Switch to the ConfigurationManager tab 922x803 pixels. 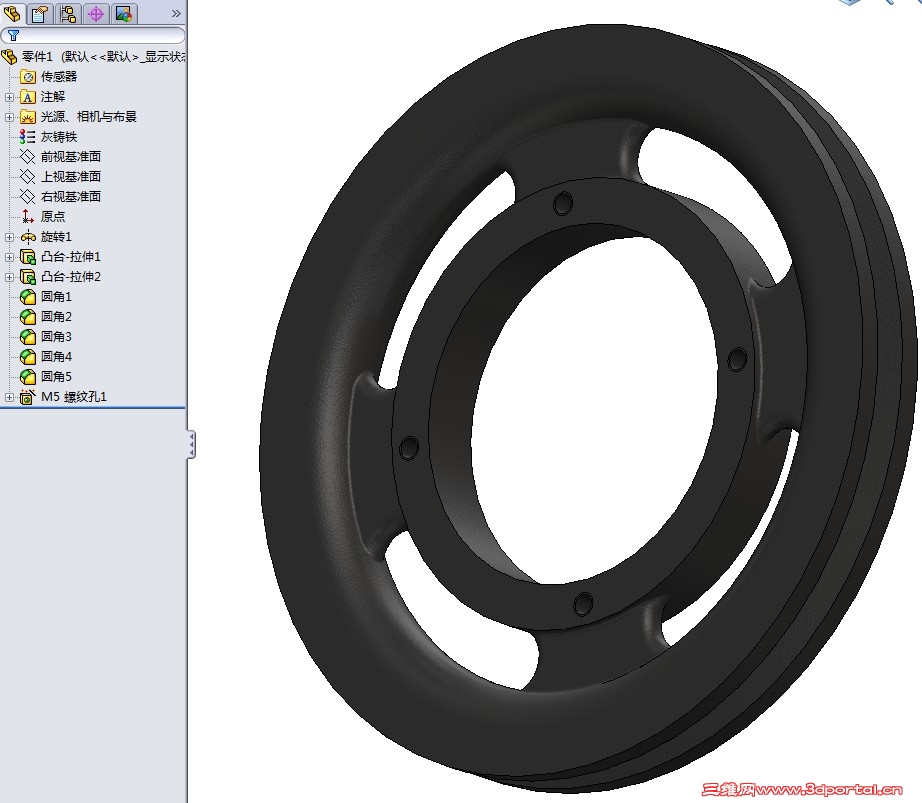click(x=68, y=14)
